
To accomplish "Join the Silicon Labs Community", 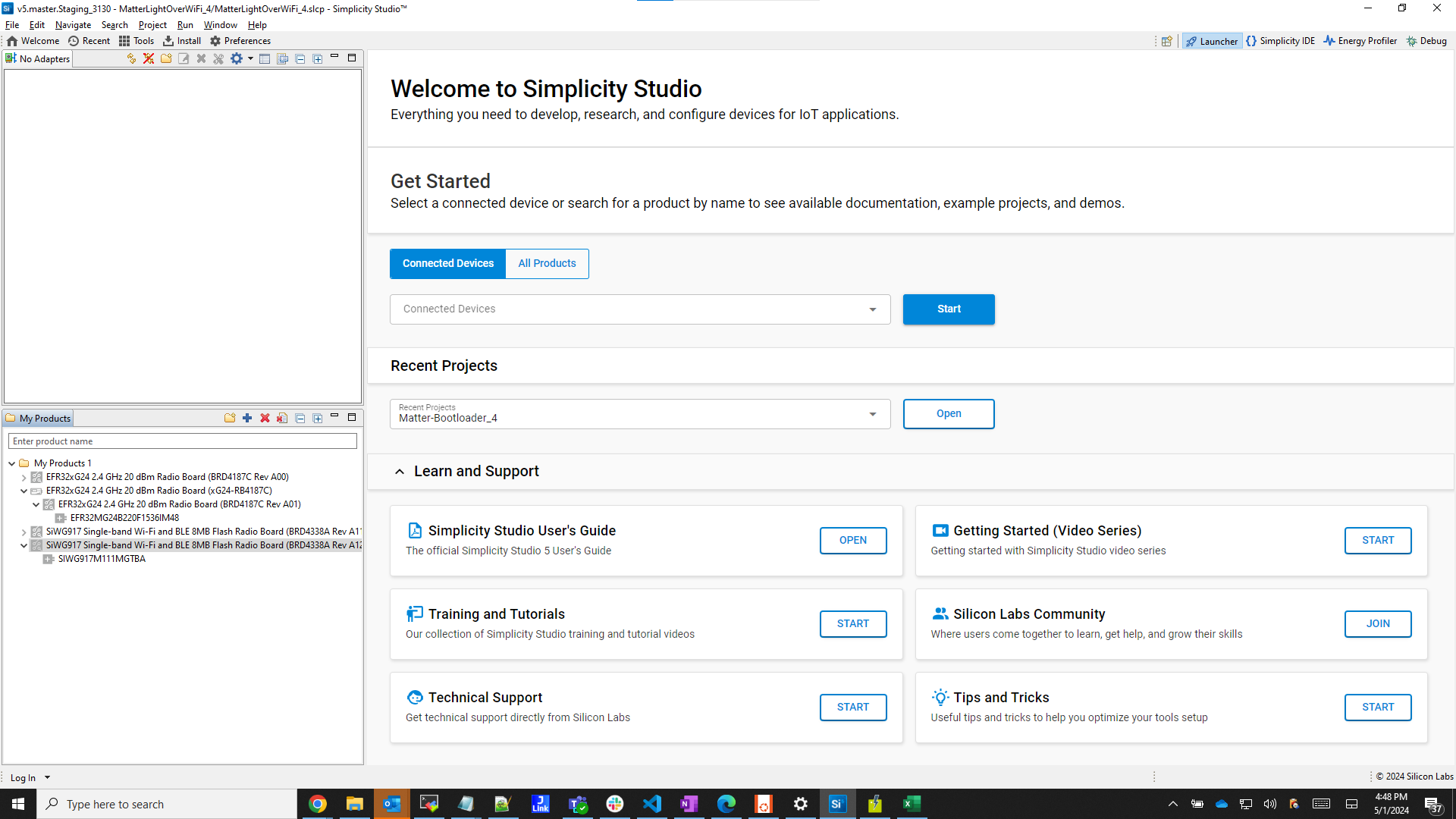I will click(1378, 623).
